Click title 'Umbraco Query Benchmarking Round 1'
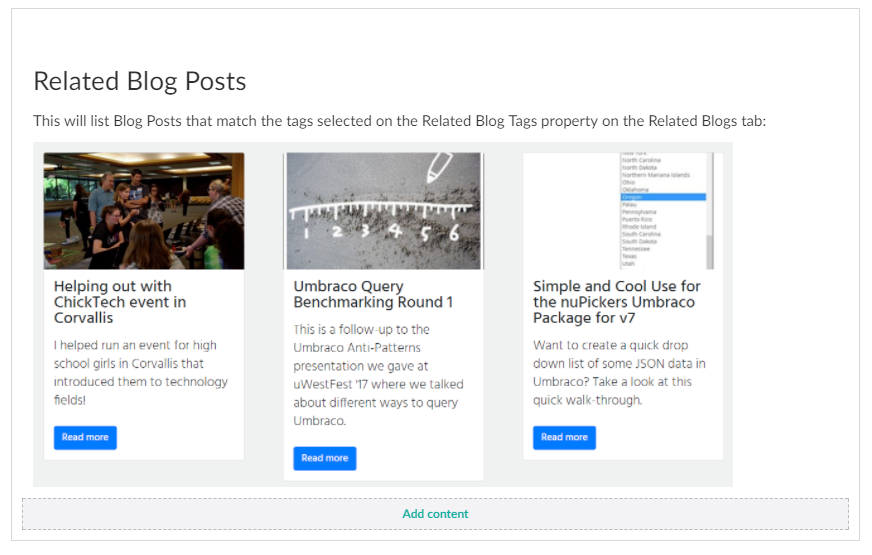The image size is (872, 555). [373, 294]
